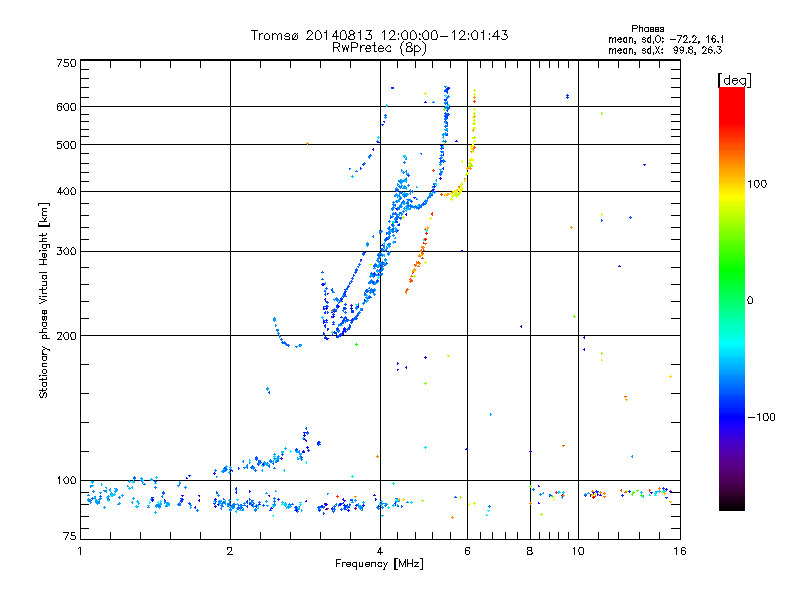Click the x-axis tick label "16"

click(x=680, y=551)
